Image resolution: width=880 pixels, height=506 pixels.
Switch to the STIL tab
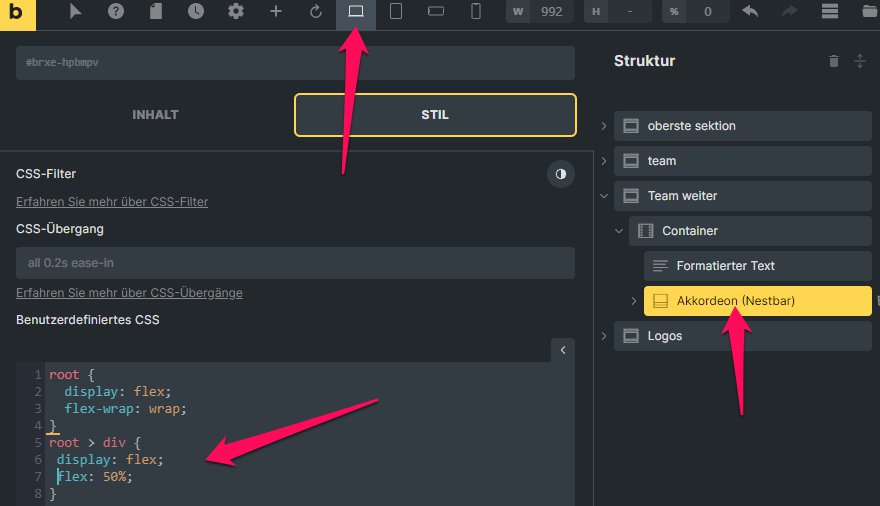click(x=435, y=115)
